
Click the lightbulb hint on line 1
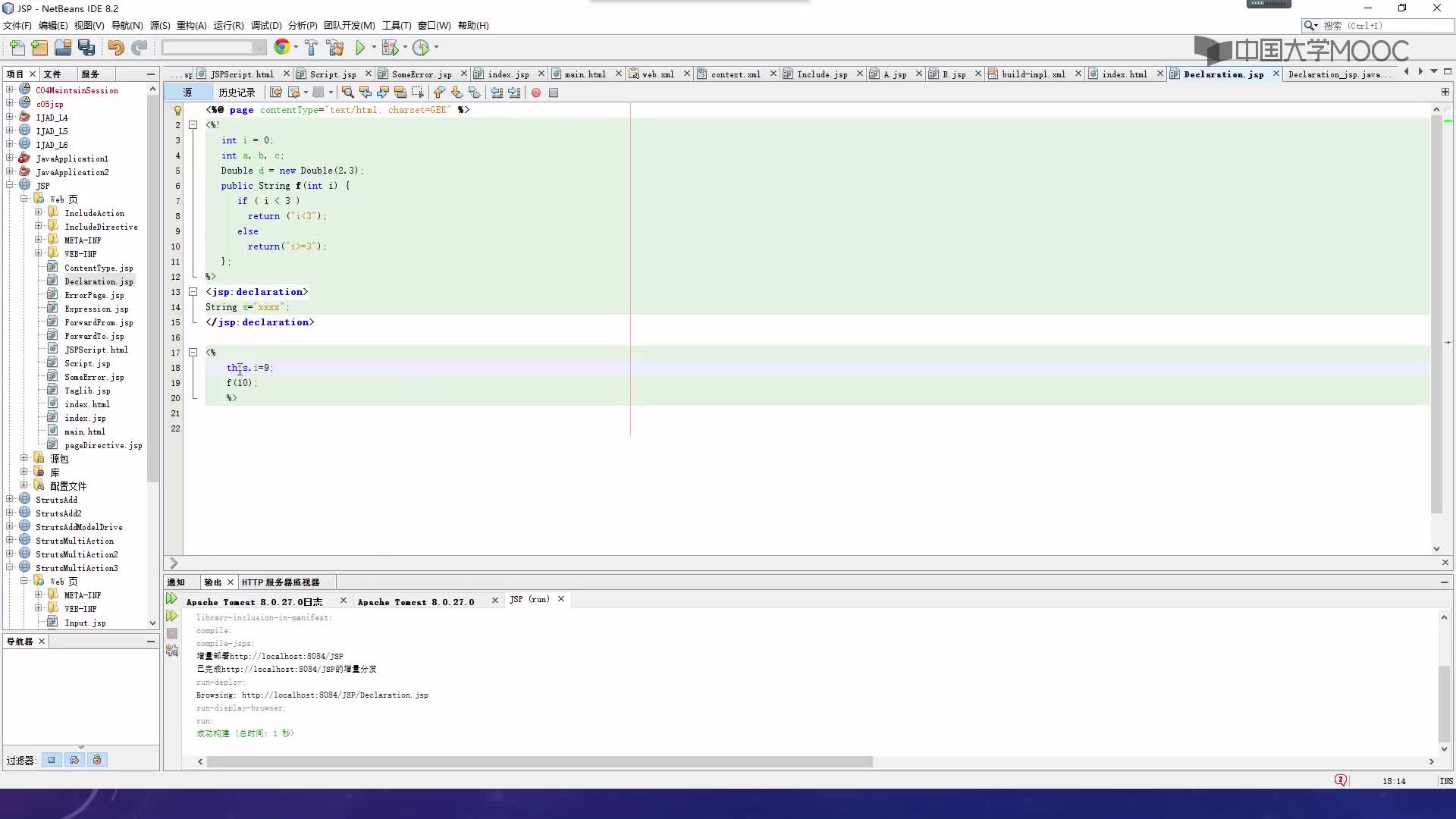[177, 111]
